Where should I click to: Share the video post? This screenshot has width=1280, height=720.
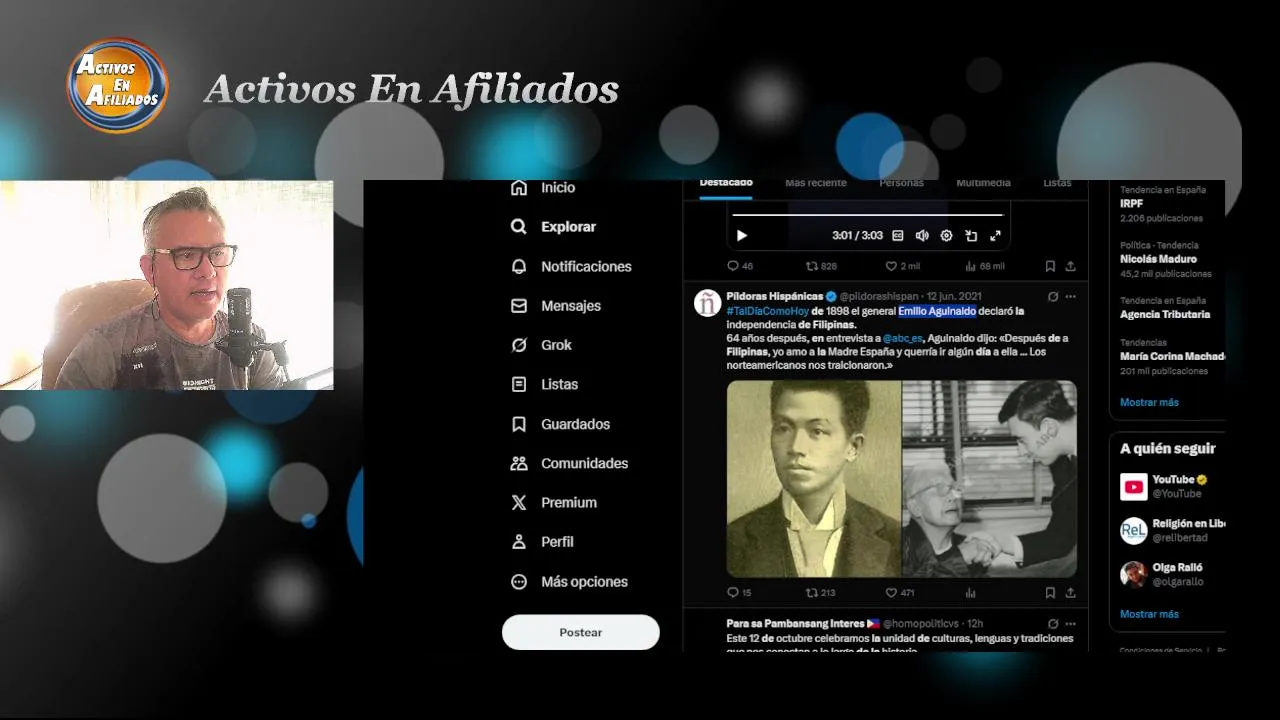click(x=1071, y=267)
